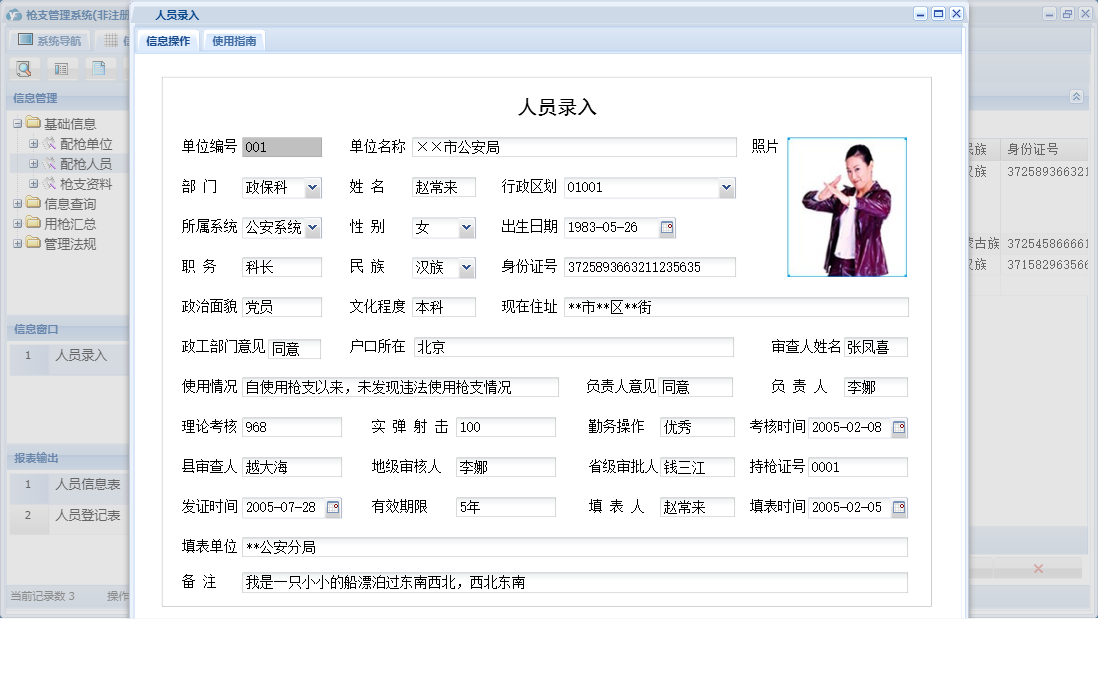Open the document toolbar icon
The width and height of the screenshot is (1098, 685).
[97, 67]
